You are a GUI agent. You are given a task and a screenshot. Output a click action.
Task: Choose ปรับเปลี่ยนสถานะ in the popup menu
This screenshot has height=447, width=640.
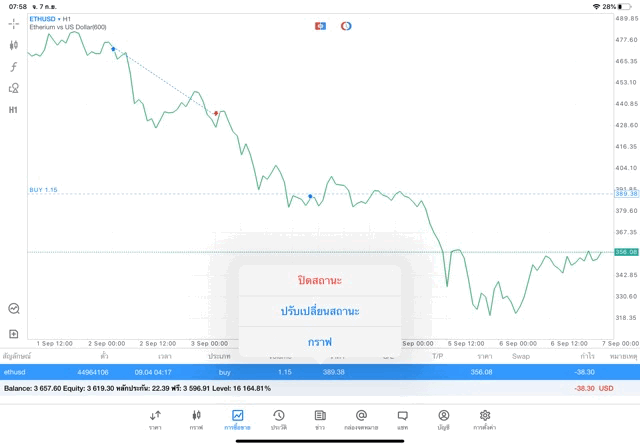click(320, 311)
